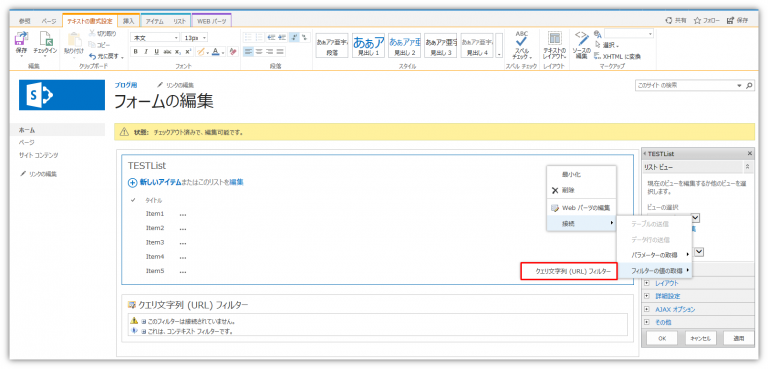The height and width of the screenshot is (369, 768).
Task: Set right-to-left text direction
Action: pyautogui.click(x=305, y=37)
